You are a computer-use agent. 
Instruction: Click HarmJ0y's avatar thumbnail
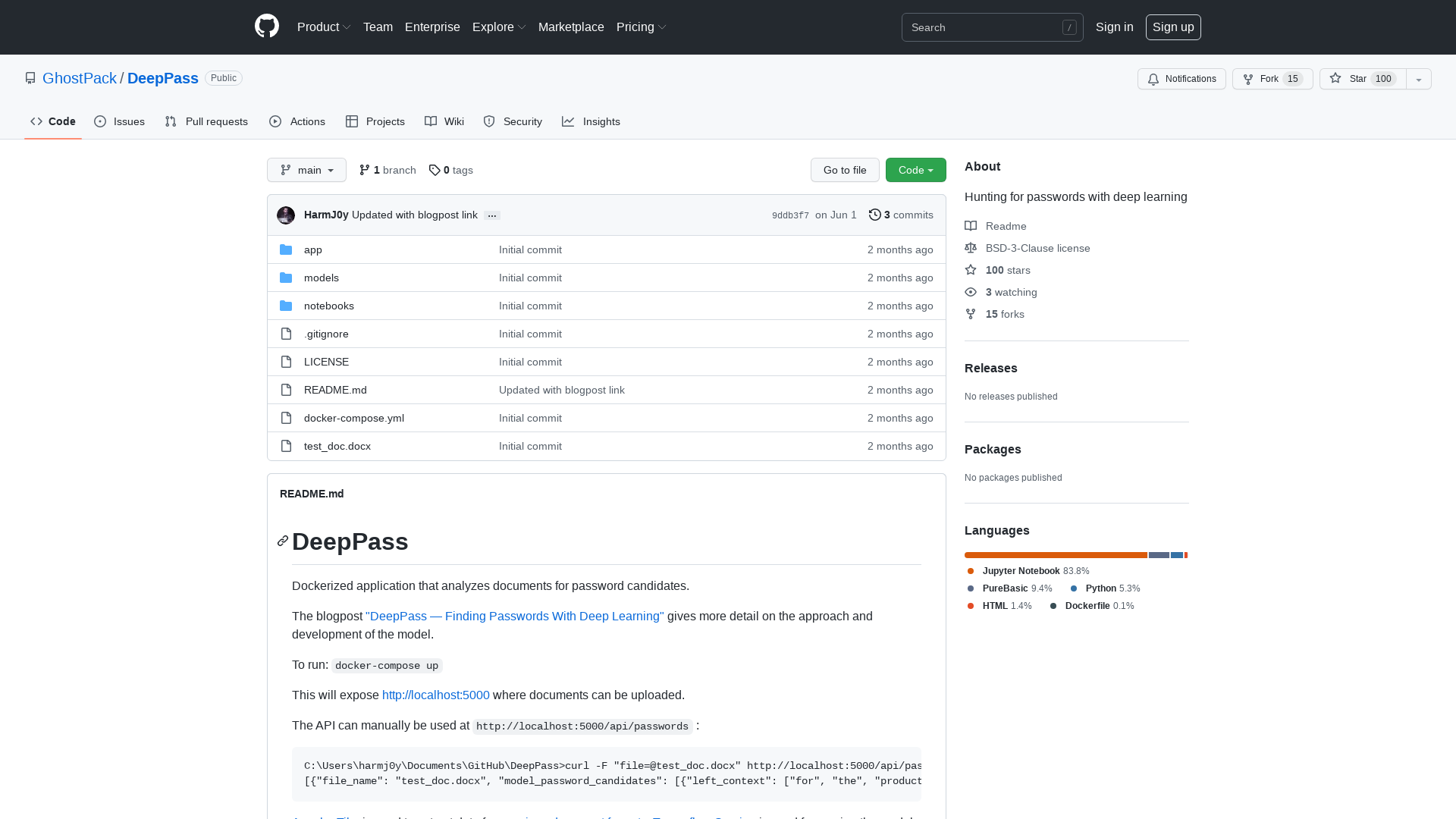(286, 215)
